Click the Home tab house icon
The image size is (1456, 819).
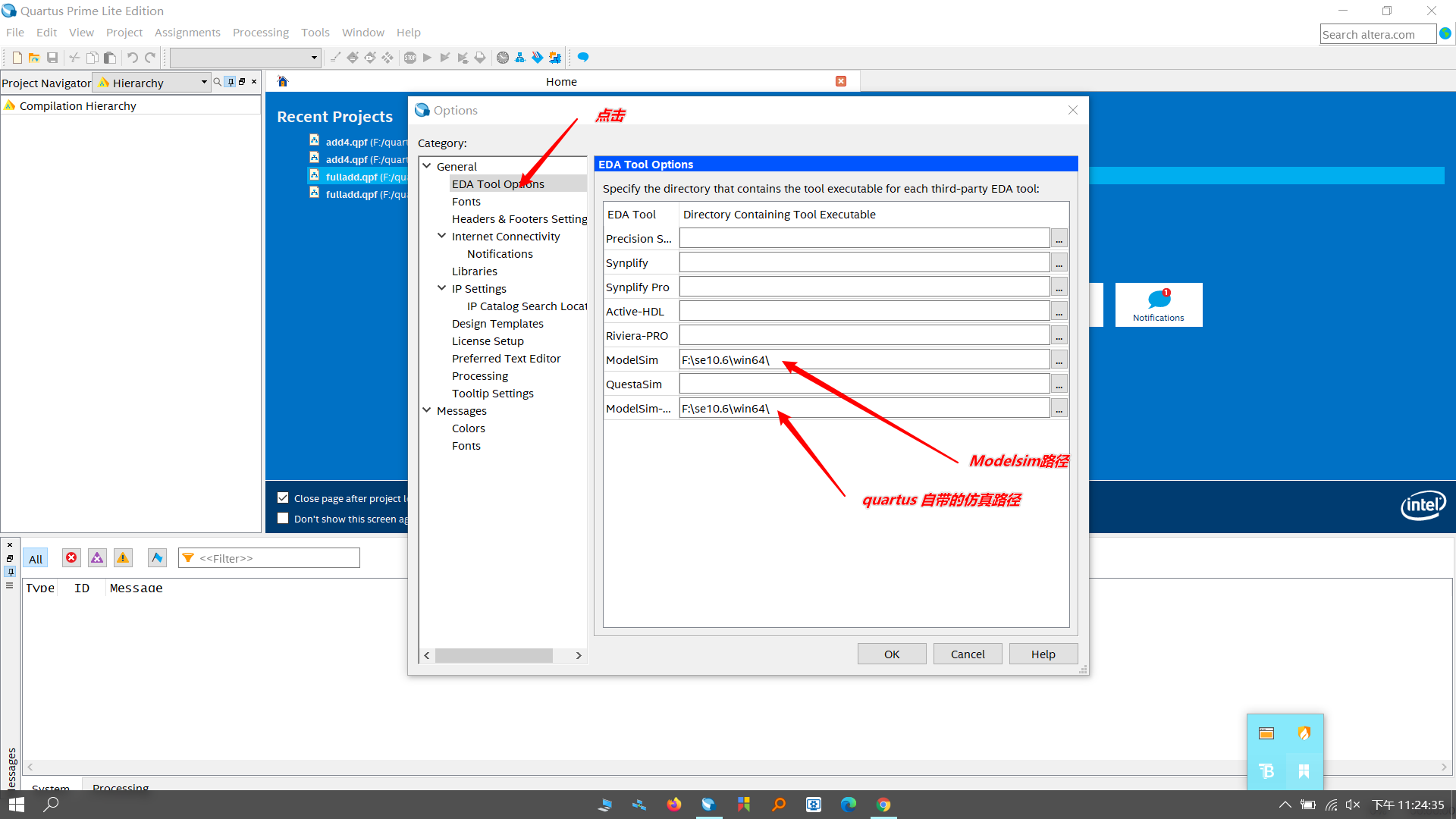point(283,82)
